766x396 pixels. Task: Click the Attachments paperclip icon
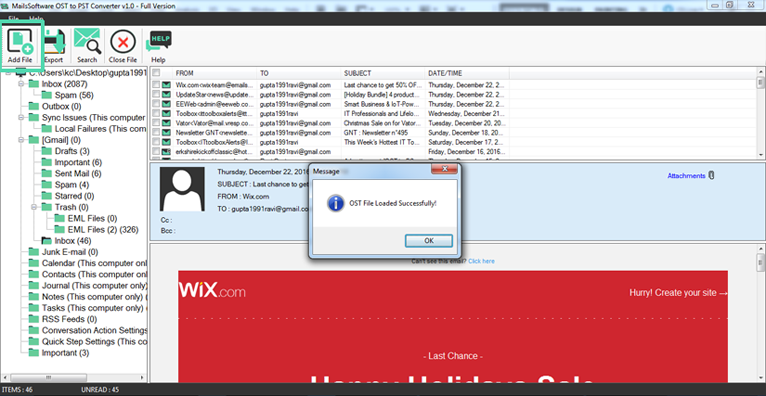711,176
